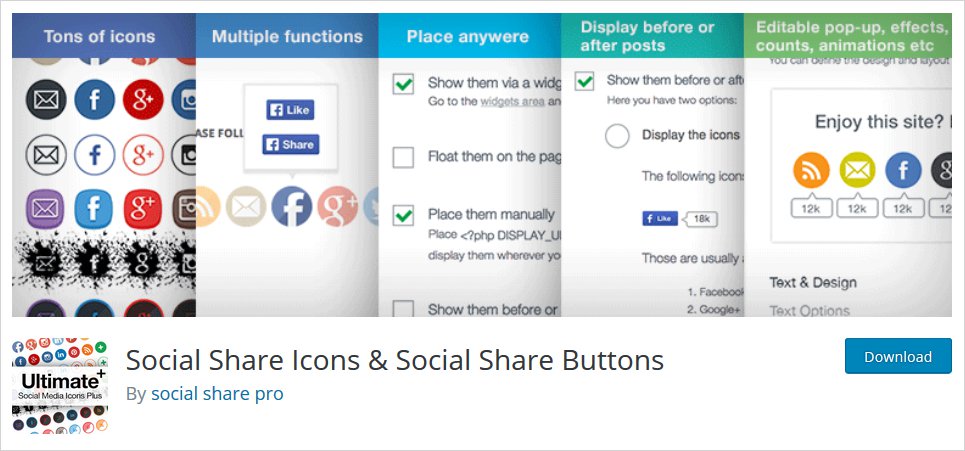
Task: Click the orange RSS icon in pop-up preview
Action: coord(811,171)
